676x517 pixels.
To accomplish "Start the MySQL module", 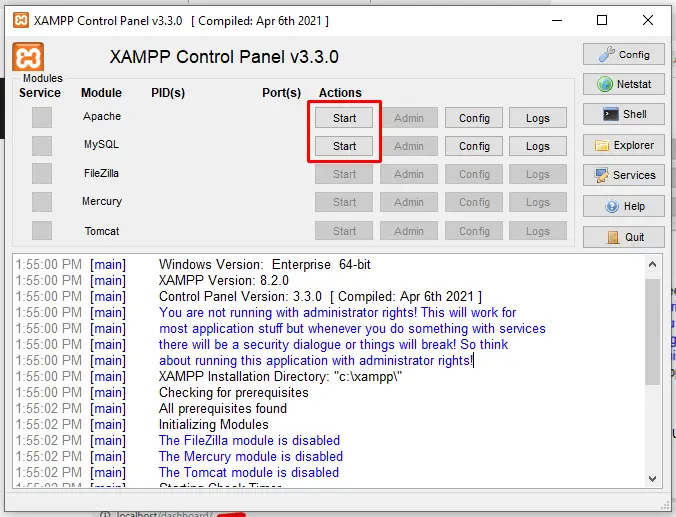I will coord(344,146).
